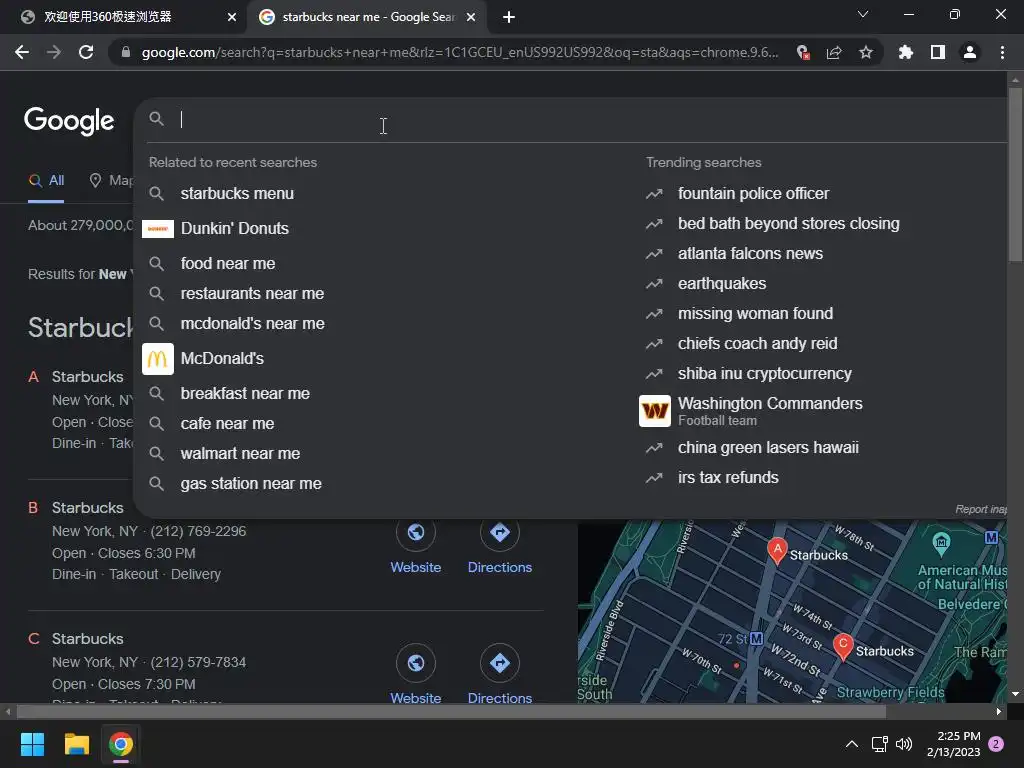Click the 72 St subway marker on map
This screenshot has height=768, width=1024.
pyautogui.click(x=756, y=639)
